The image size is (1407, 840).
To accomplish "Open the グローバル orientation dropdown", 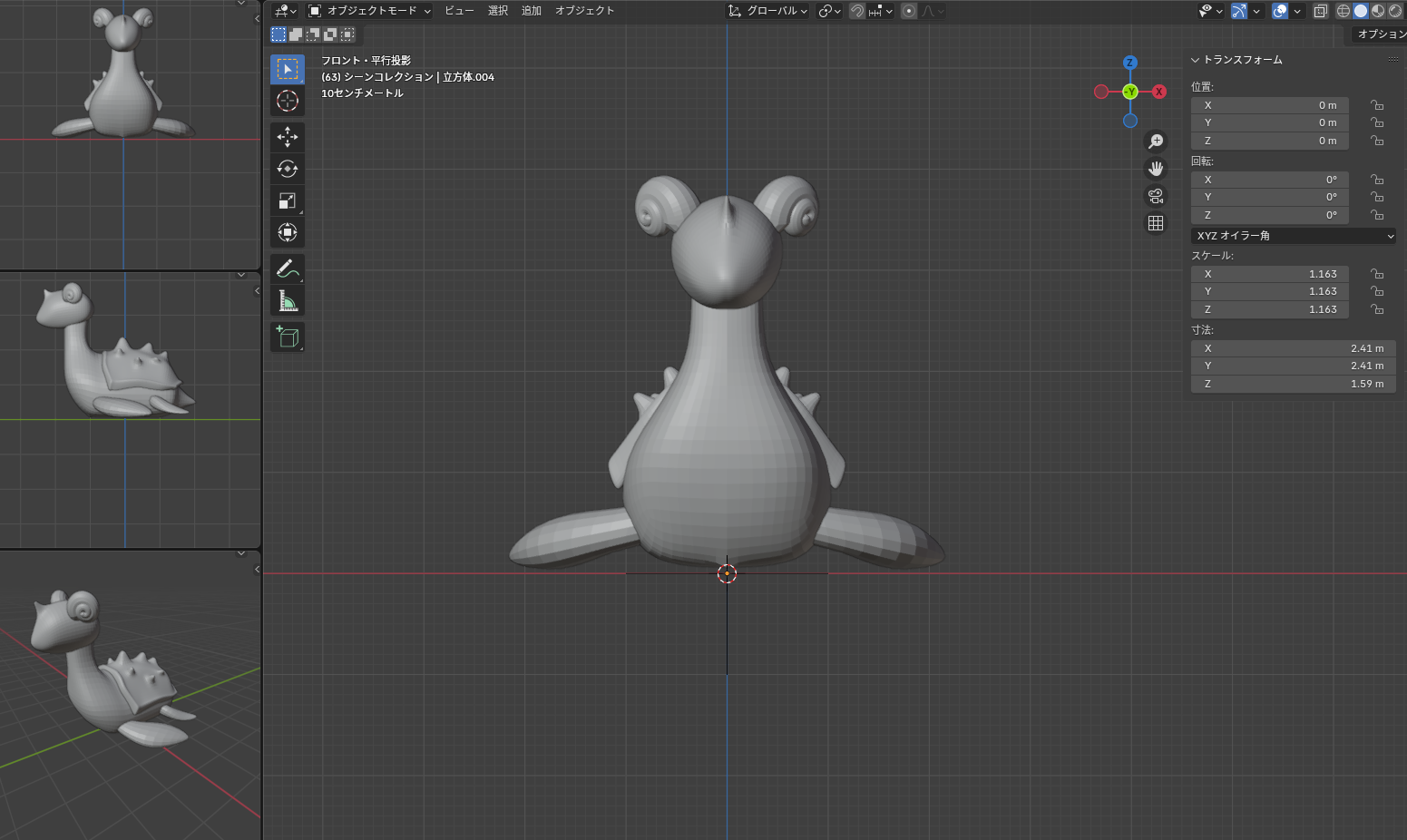I will tap(768, 11).
